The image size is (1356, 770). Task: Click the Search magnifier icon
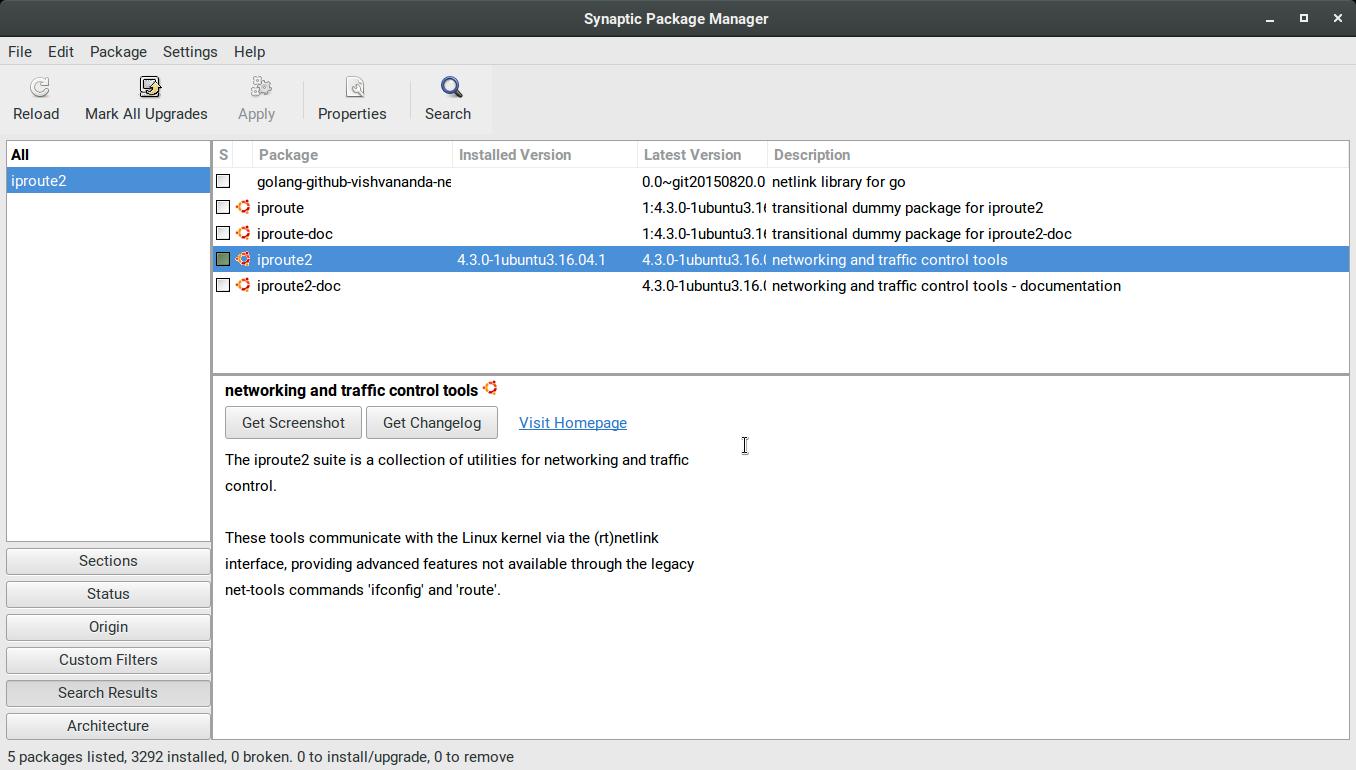click(451, 88)
